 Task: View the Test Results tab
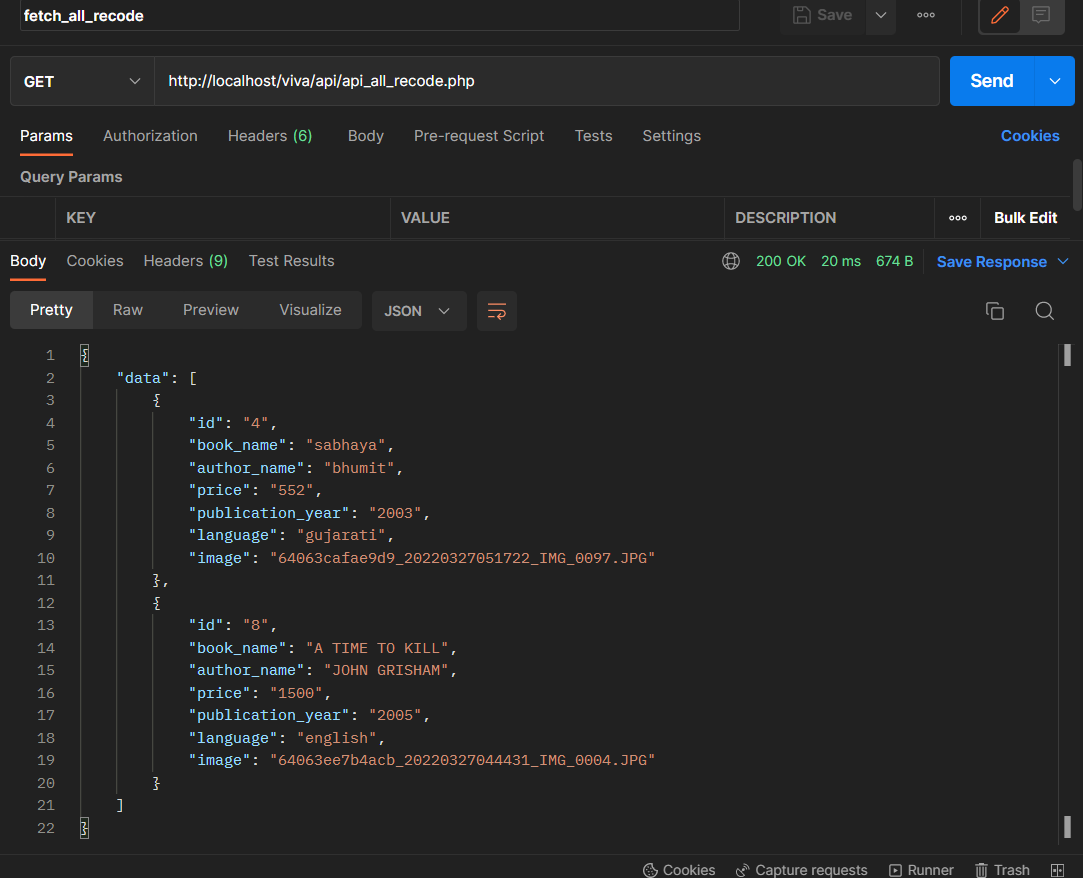tap(291, 261)
